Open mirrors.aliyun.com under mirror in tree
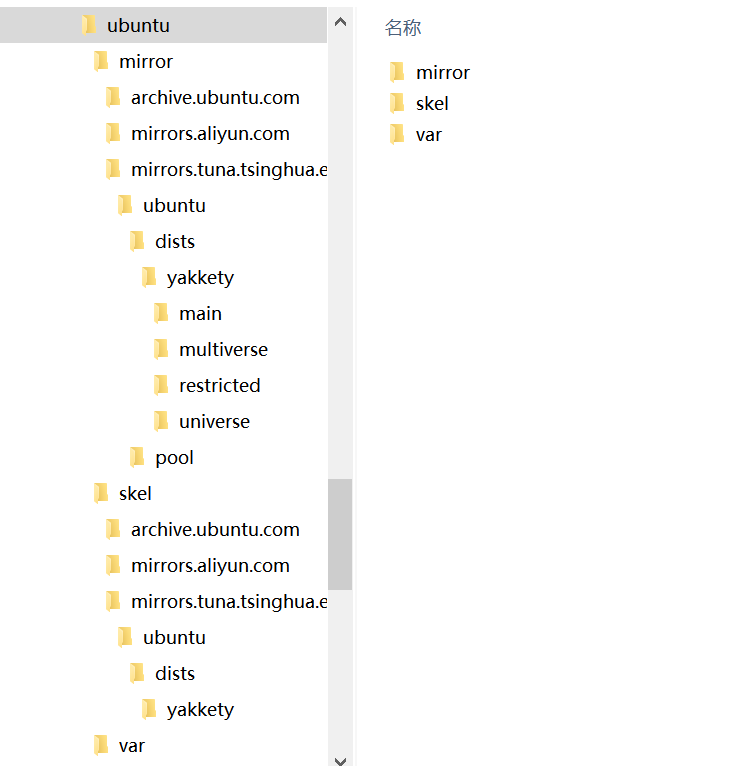Image resolution: width=749 pixels, height=766 pixels. pos(210,133)
